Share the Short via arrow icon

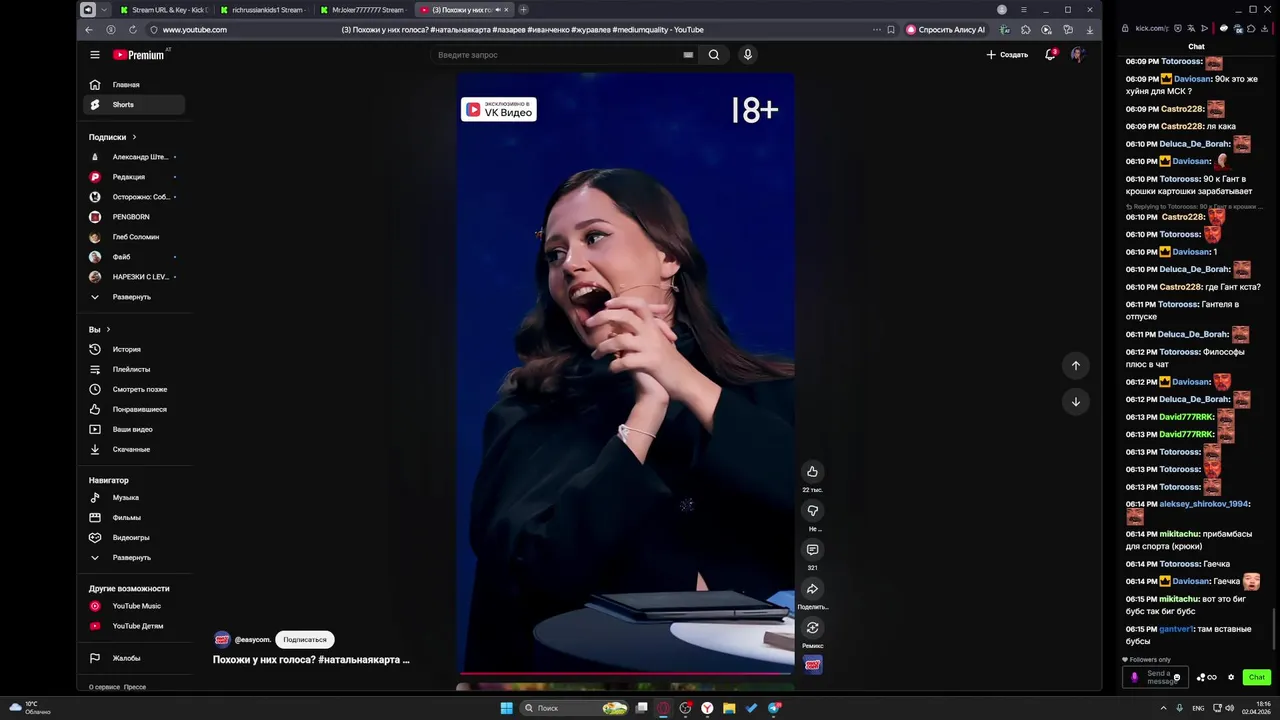click(812, 589)
